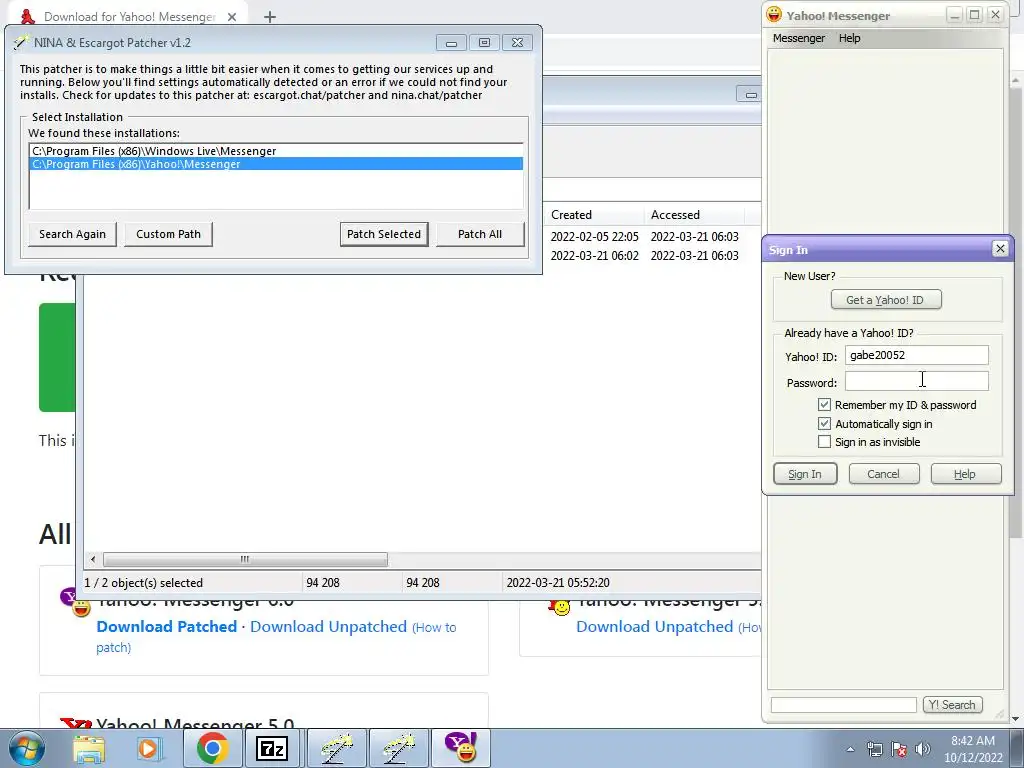Sort by Created column in 7-Zip

click(594, 215)
